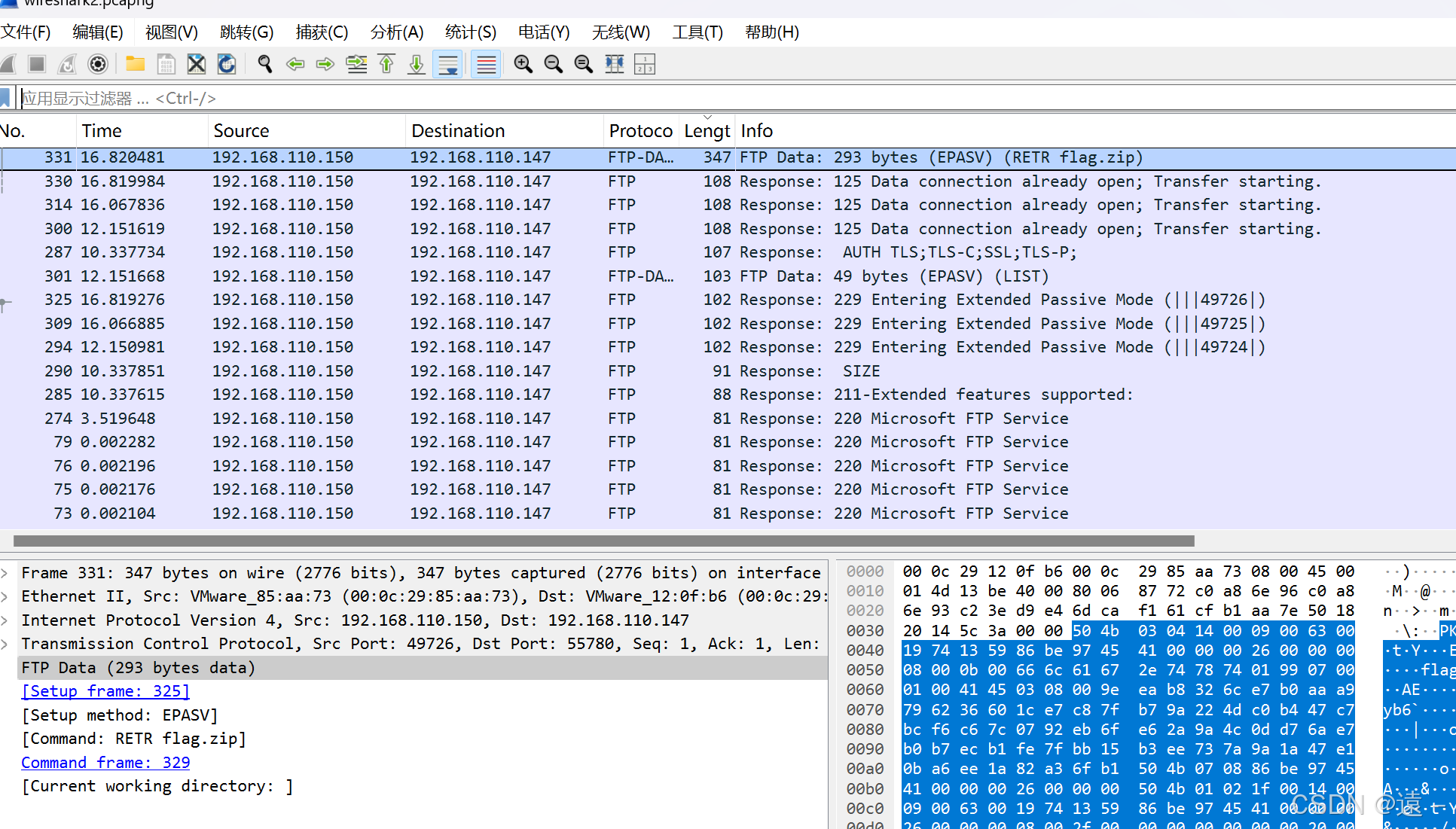The height and width of the screenshot is (829, 1456).
Task: Open the find packet tool
Action: (x=264, y=64)
